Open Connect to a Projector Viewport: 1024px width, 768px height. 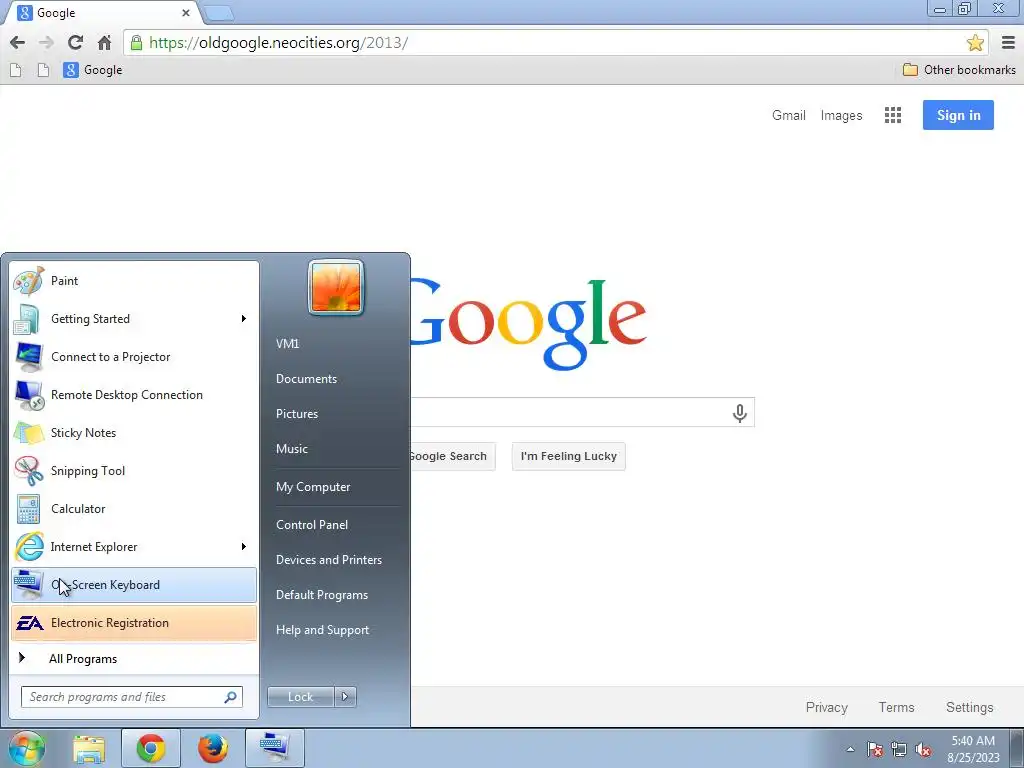pos(134,357)
